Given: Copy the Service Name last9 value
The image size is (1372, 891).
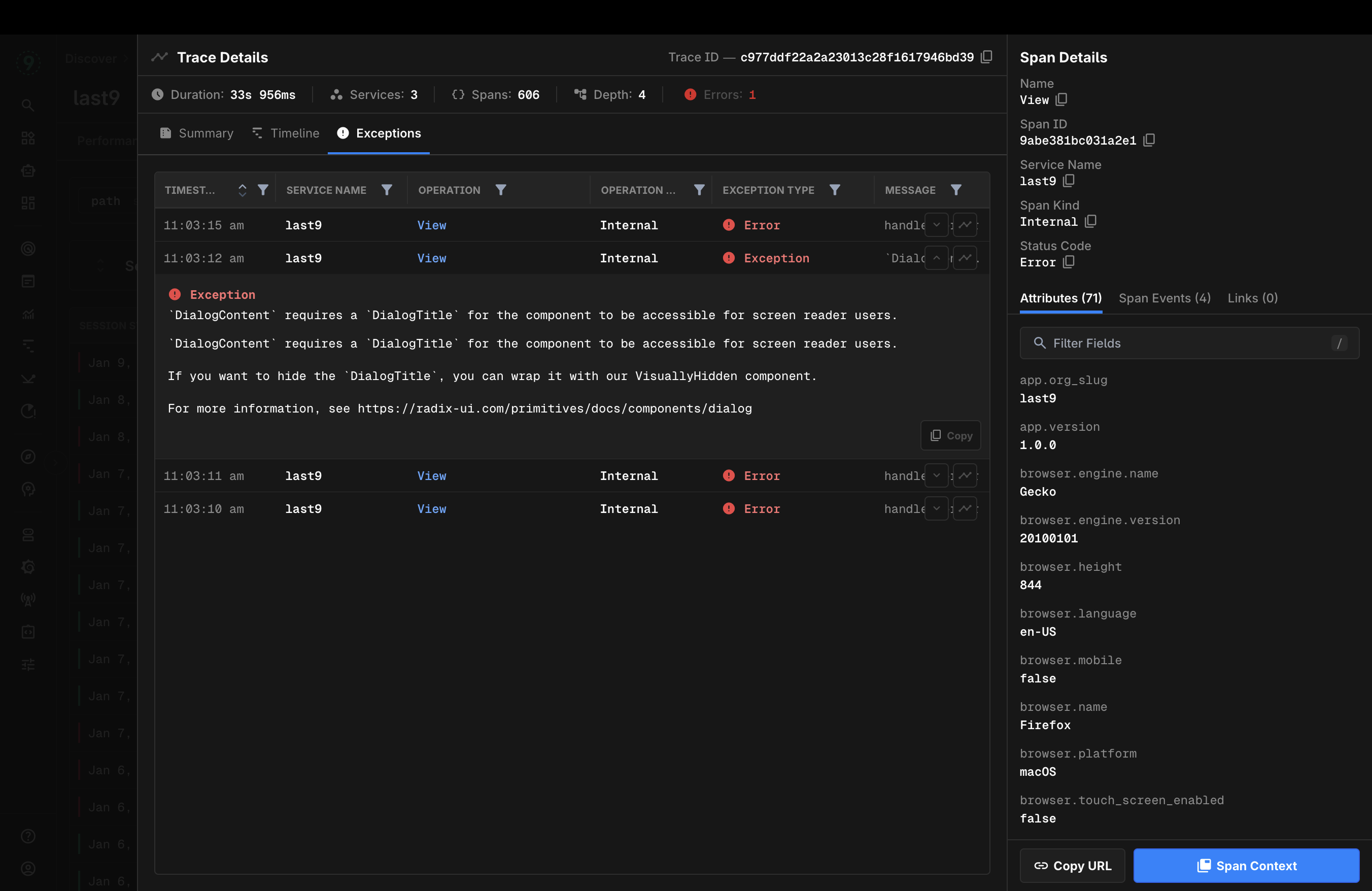Looking at the screenshot, I should point(1069,181).
